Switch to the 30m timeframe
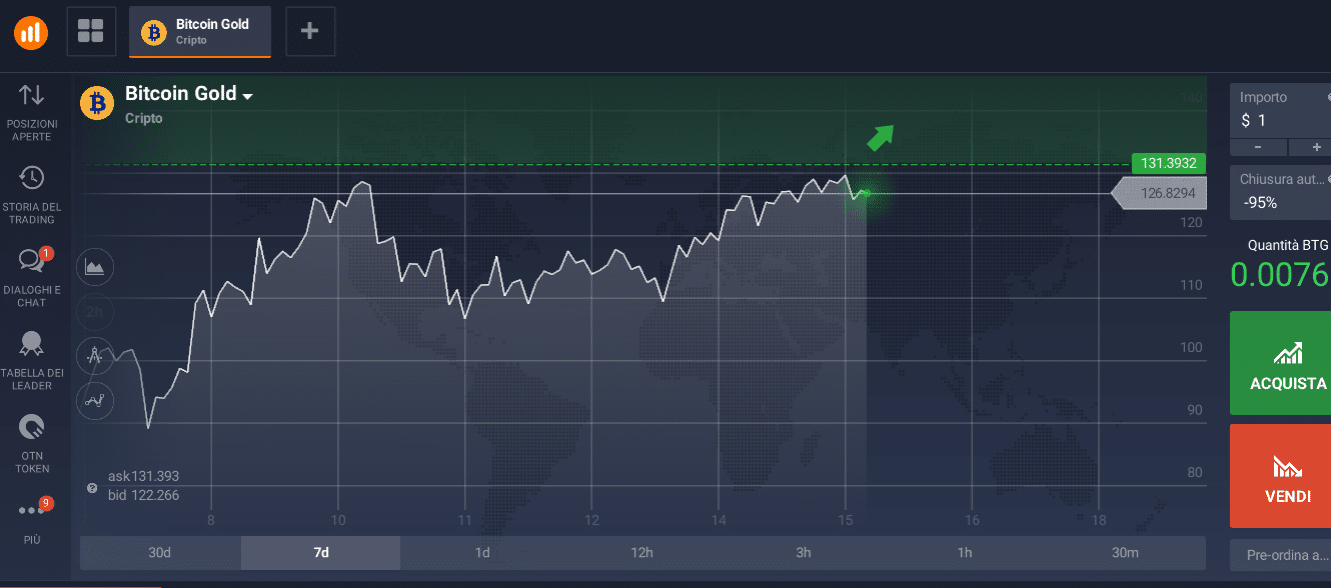Screen dimensions: 1331x588 point(1125,553)
